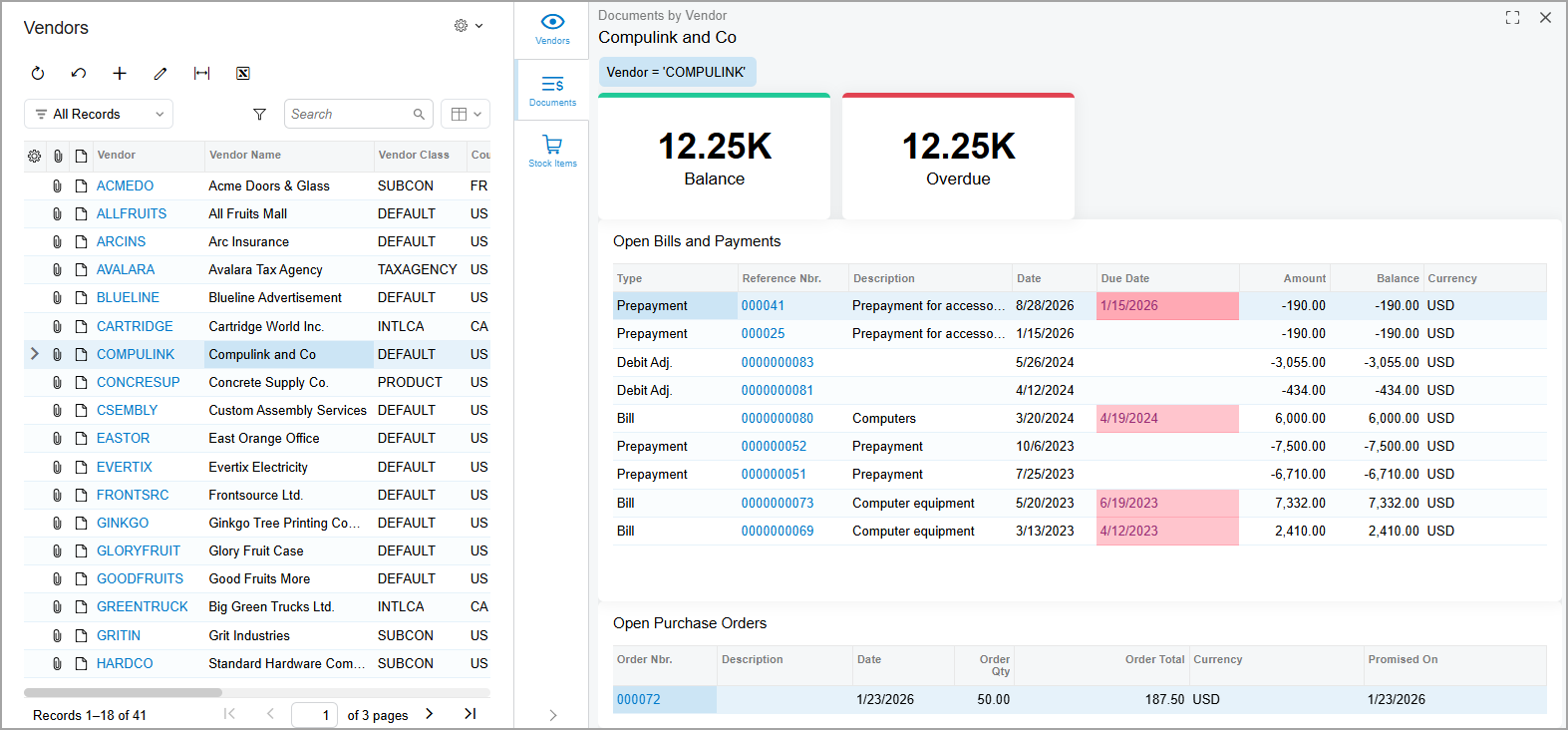Collapse the side panel chevron at bottom
Viewport: 1568px width, 730px height.
tap(552, 715)
